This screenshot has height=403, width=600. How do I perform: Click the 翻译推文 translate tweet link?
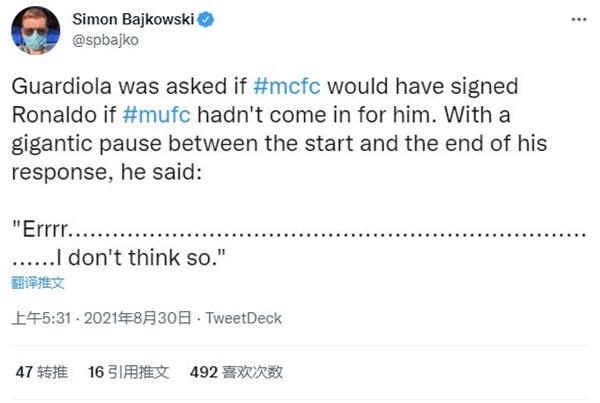(38, 283)
